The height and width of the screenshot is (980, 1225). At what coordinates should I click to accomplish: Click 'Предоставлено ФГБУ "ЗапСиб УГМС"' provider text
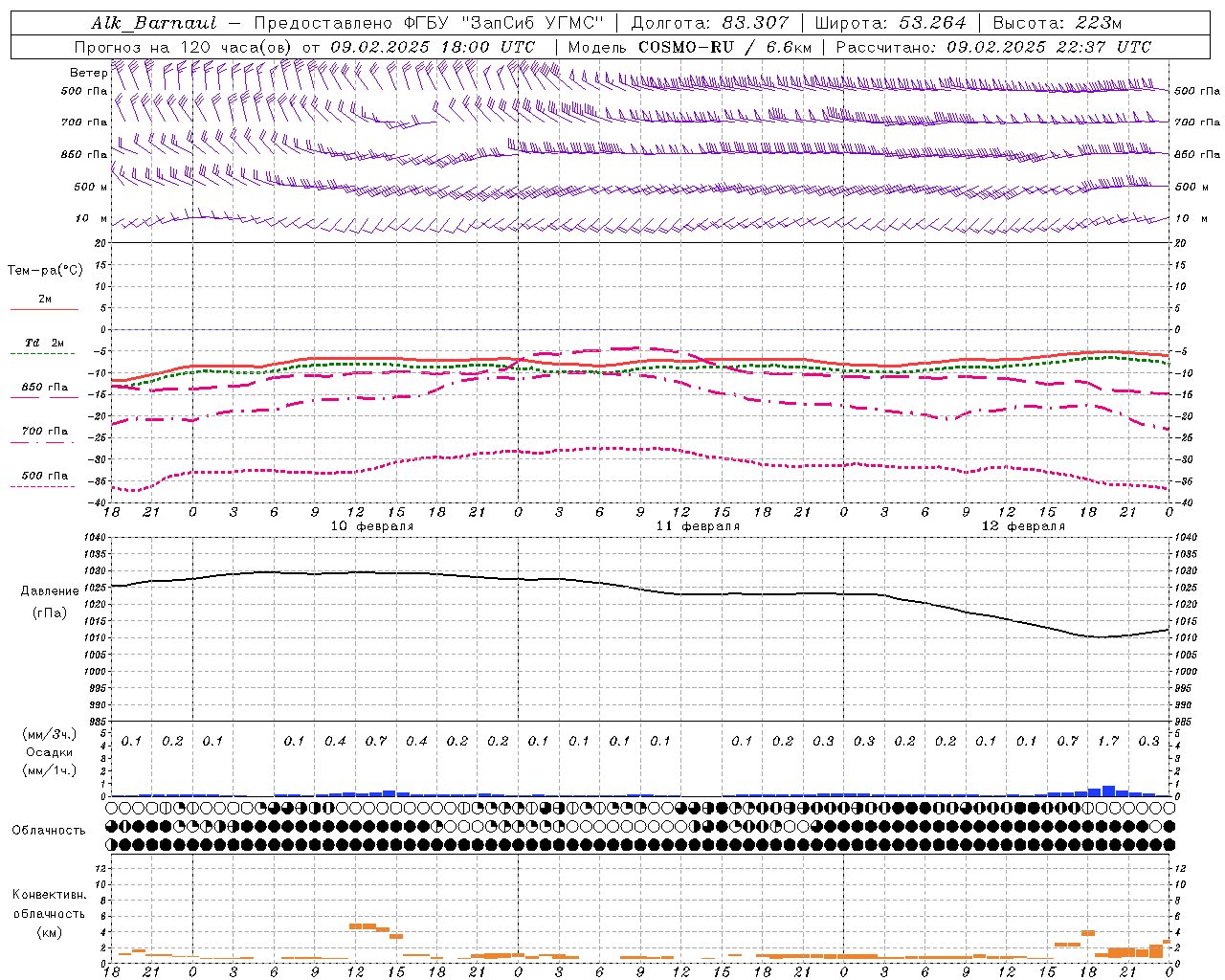429,23
